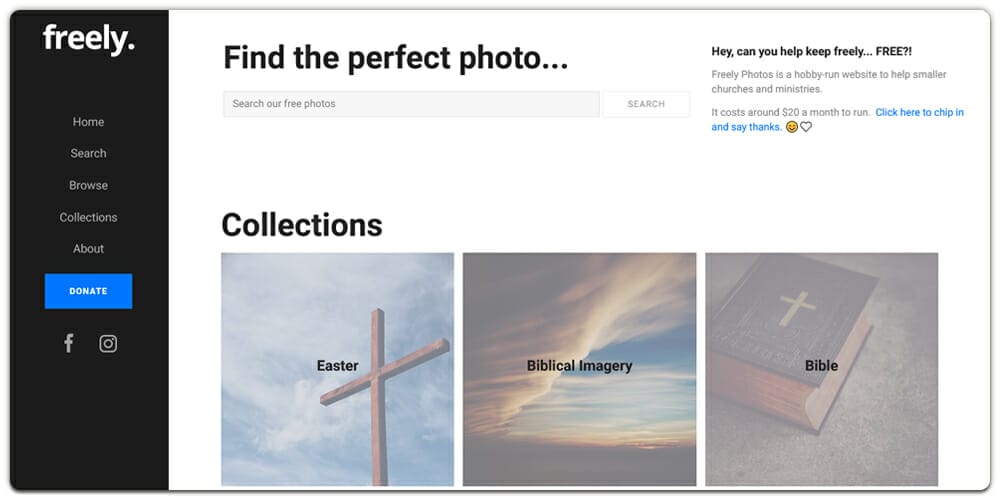Viewport: 1000px width, 500px height.
Task: Open the Easter collection thumbnail
Action: pos(337,368)
